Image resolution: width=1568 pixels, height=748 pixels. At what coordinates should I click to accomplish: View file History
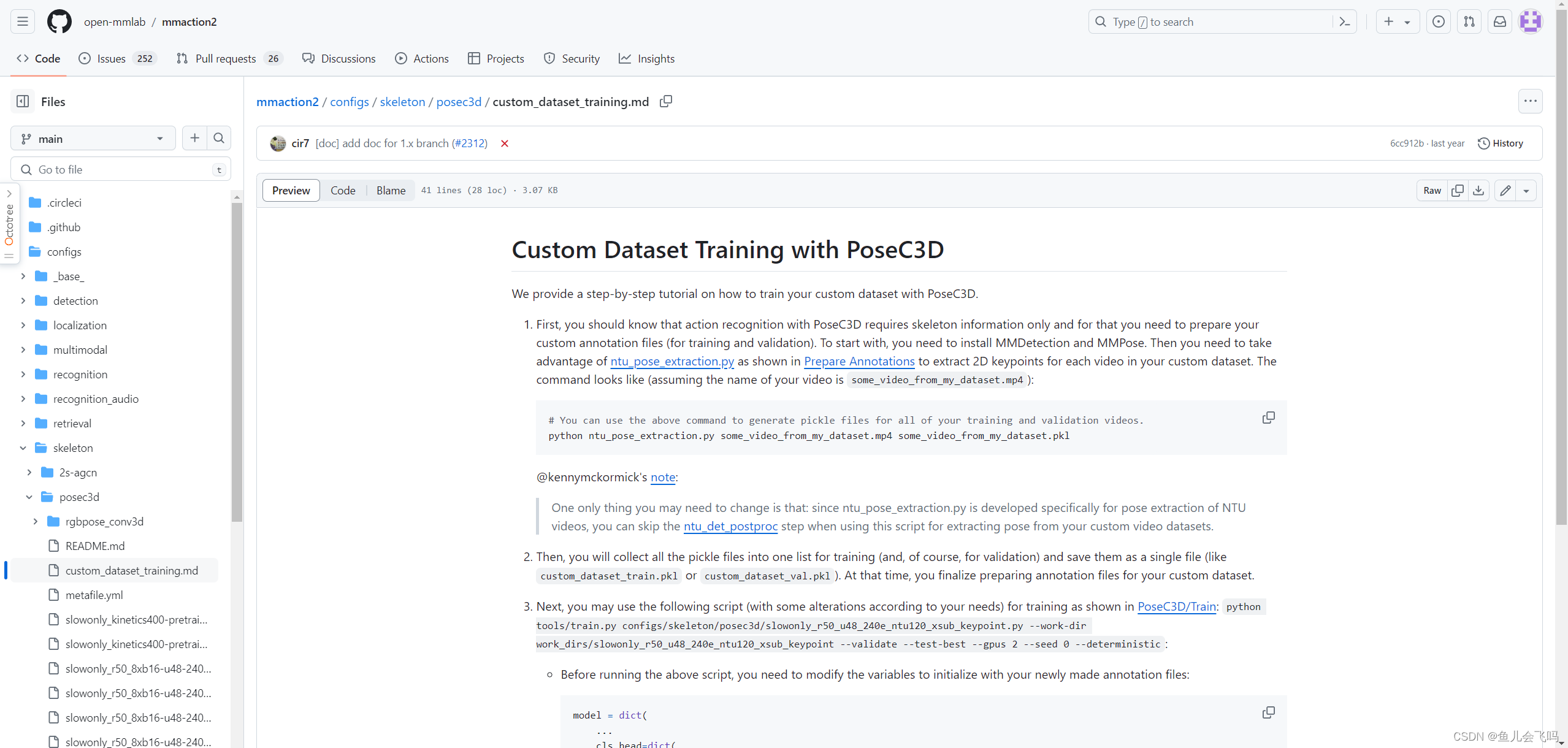[1500, 143]
